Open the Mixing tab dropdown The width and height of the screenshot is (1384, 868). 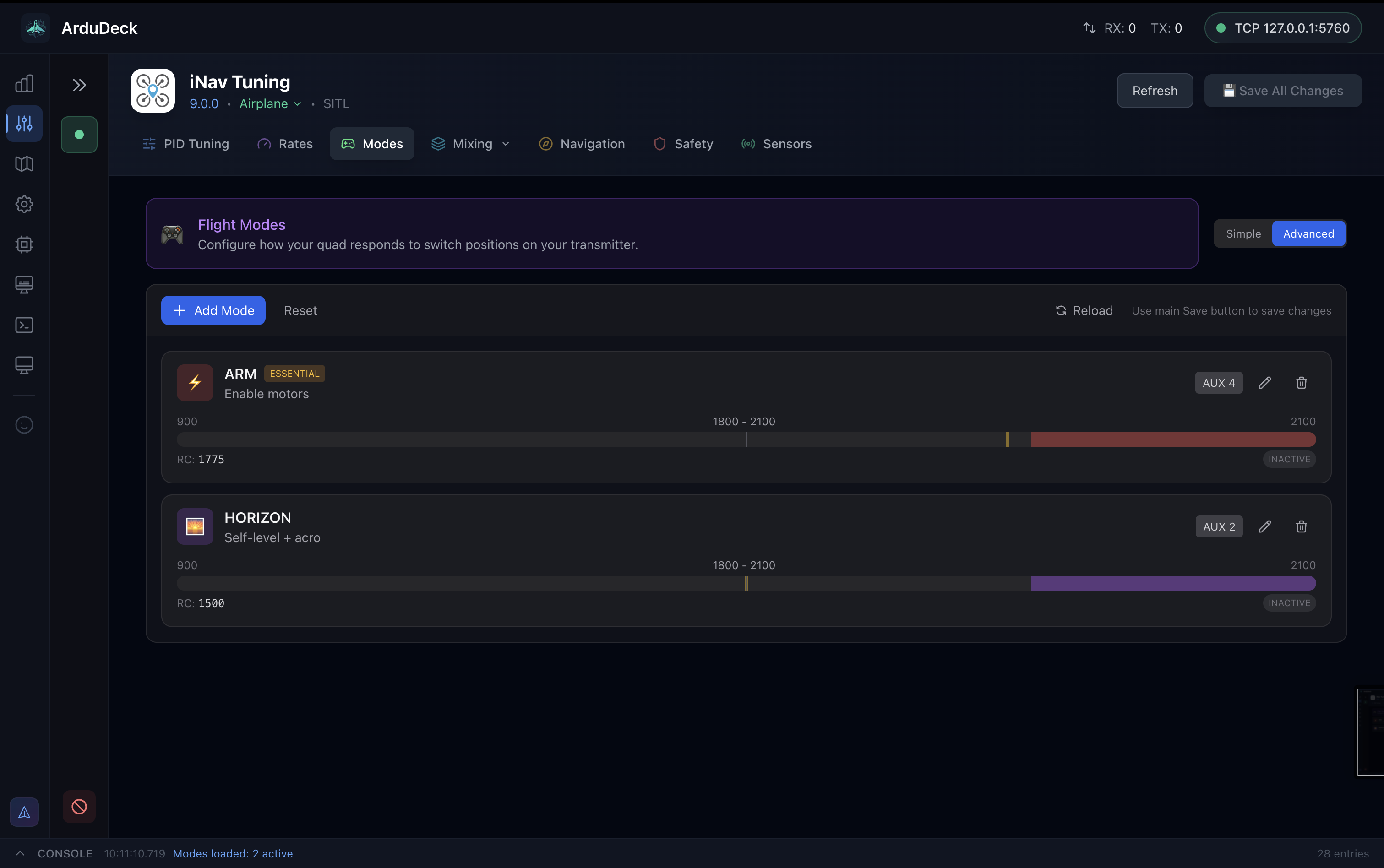(471, 143)
